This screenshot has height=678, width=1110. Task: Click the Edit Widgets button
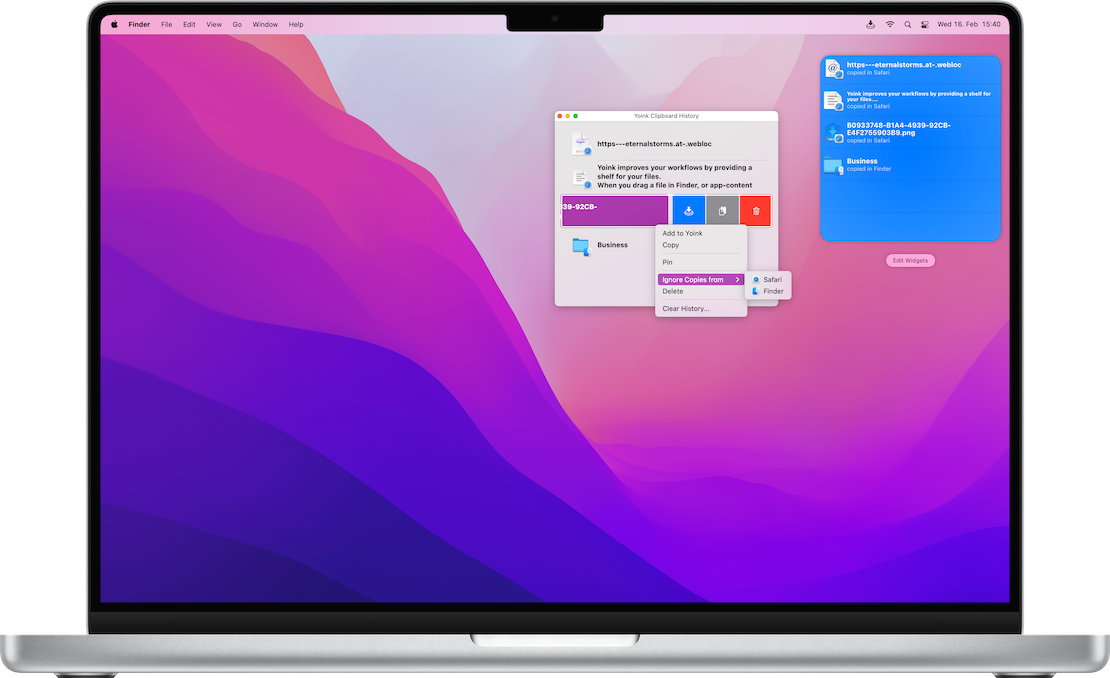tap(910, 260)
